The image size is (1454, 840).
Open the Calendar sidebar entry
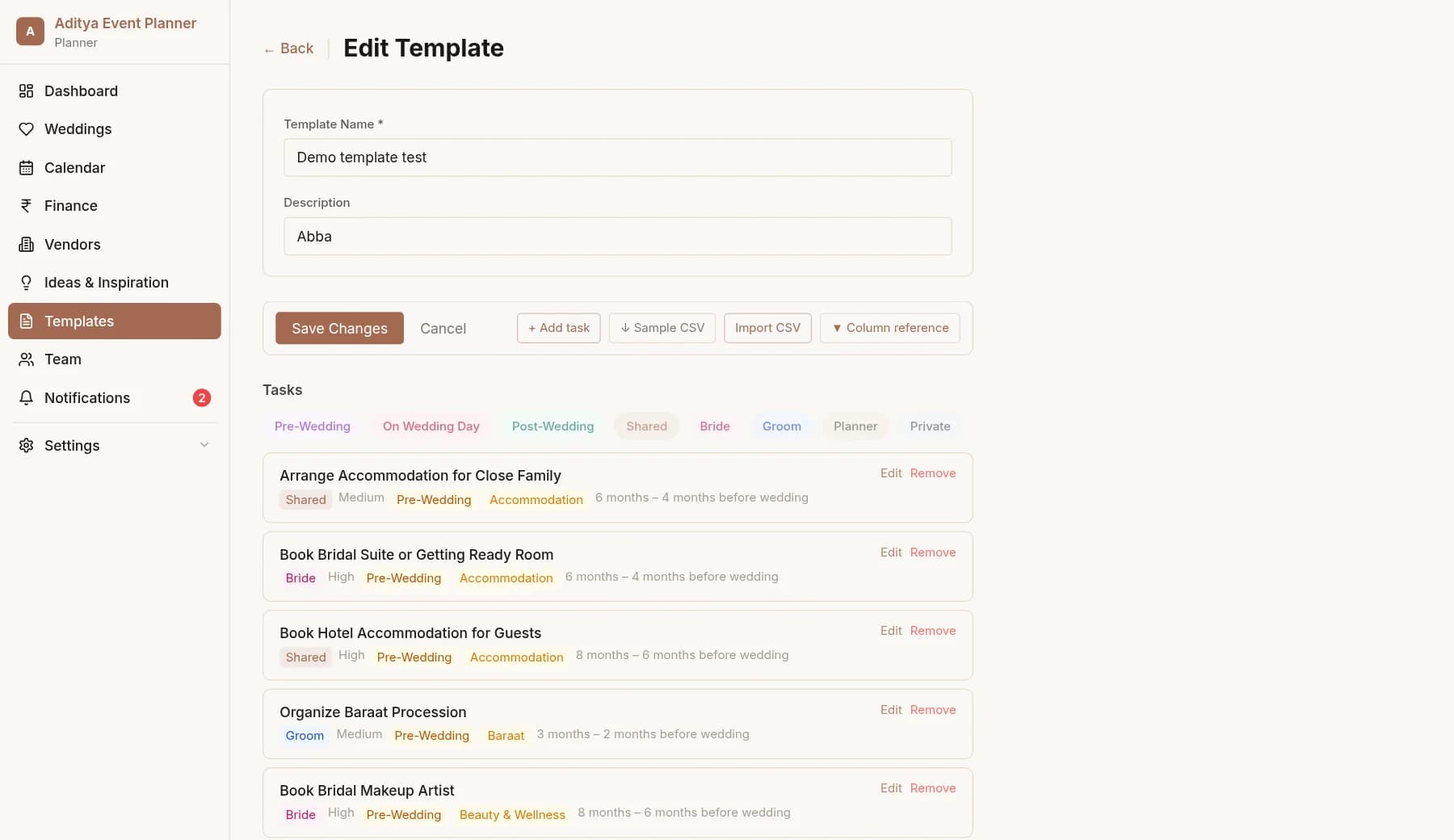tap(114, 167)
